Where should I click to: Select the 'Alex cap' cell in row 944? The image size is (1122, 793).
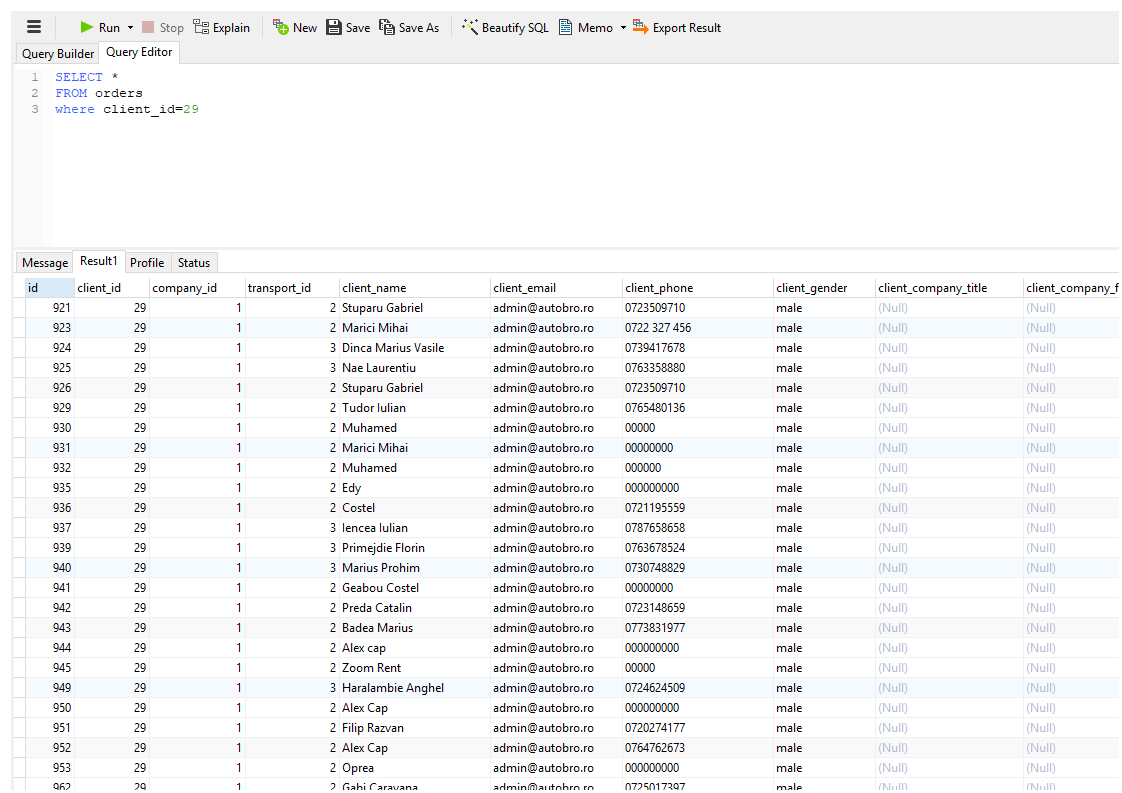[x=414, y=648]
